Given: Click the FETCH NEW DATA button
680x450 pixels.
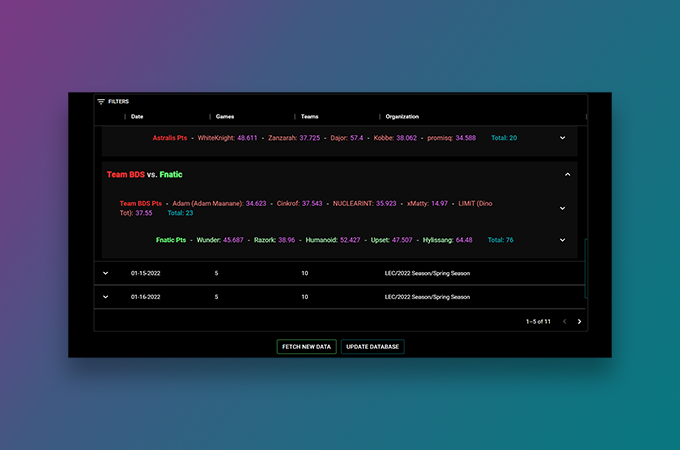Looking at the screenshot, I should pos(307,347).
